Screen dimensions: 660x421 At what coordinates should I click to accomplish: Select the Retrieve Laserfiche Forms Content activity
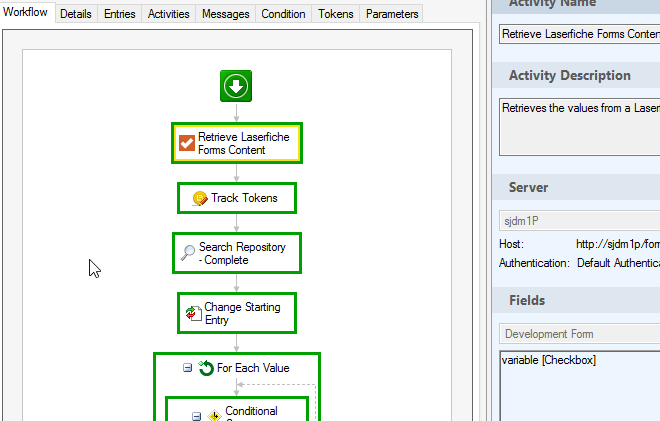click(237, 143)
